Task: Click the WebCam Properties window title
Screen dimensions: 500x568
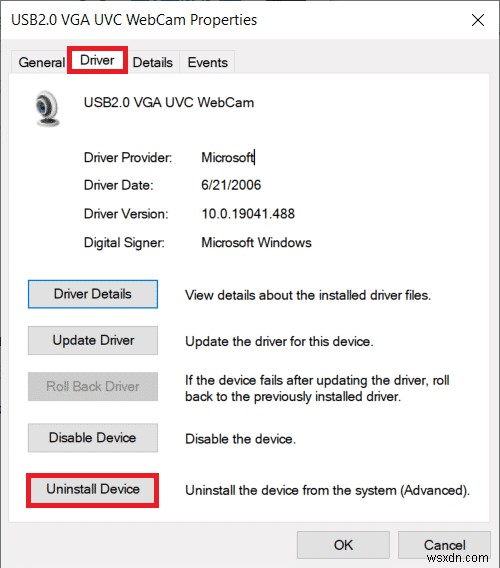Action: [134, 20]
